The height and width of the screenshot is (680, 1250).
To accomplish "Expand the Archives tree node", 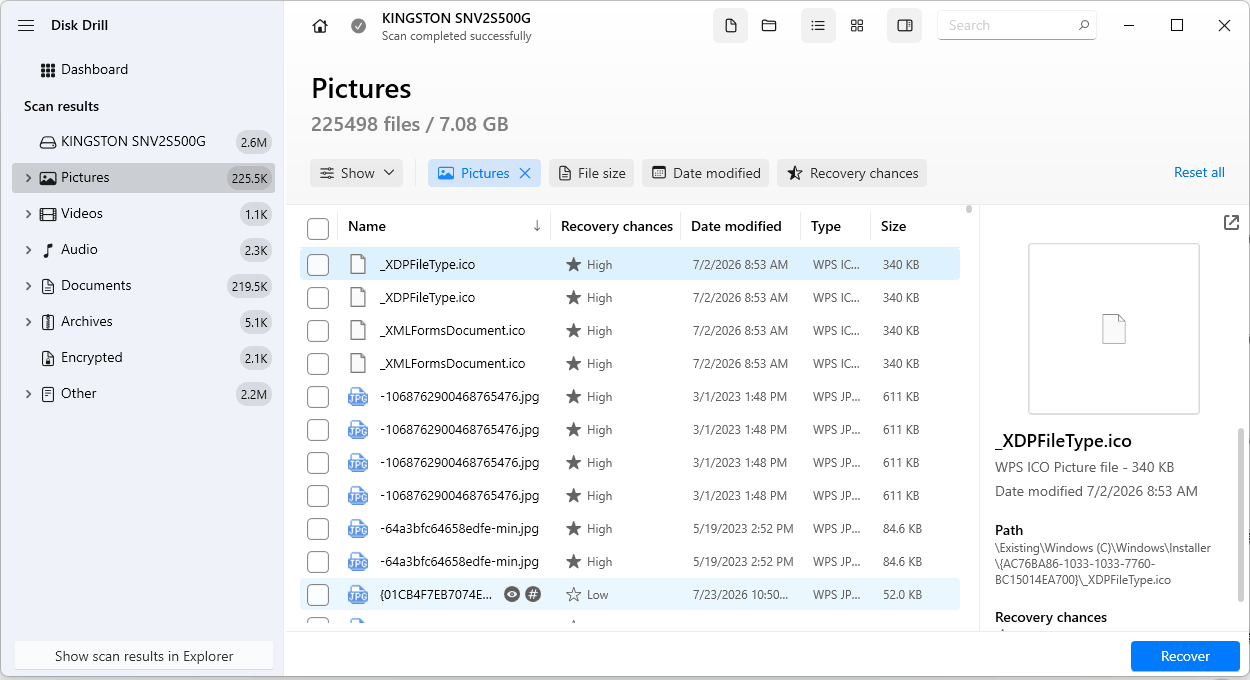I will pos(28,322).
